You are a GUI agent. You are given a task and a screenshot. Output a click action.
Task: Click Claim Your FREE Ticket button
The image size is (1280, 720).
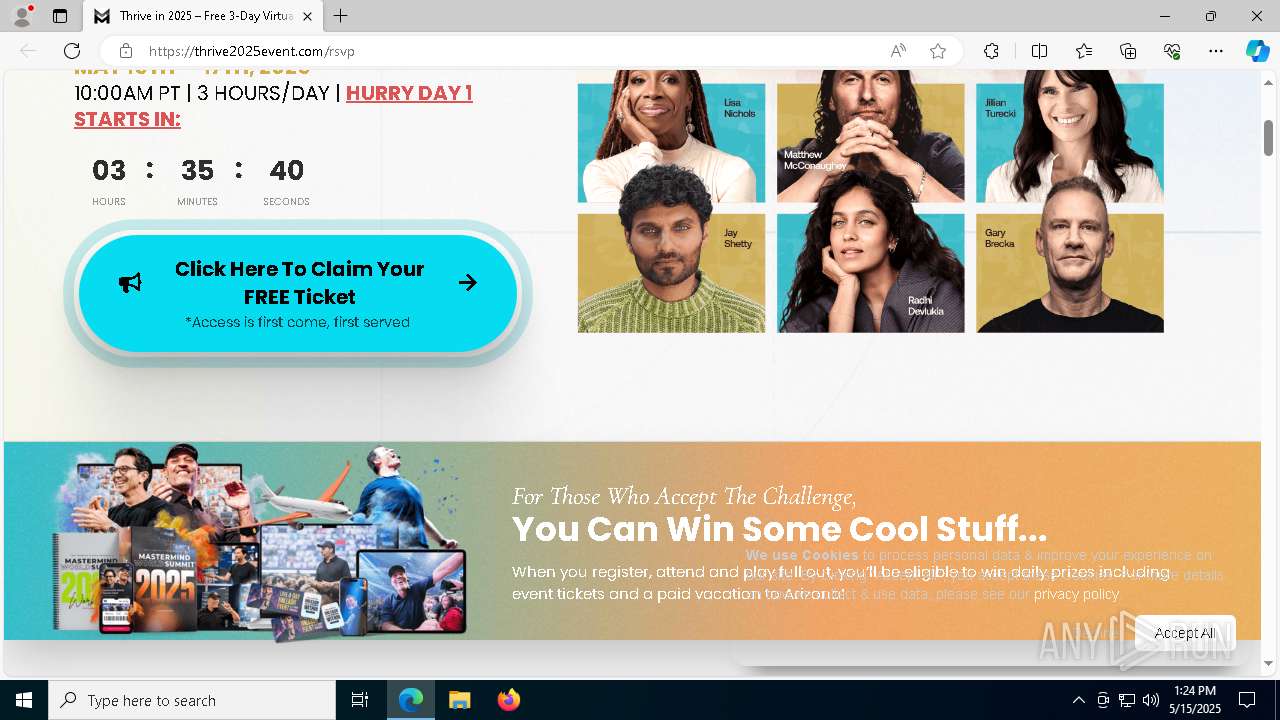point(298,293)
